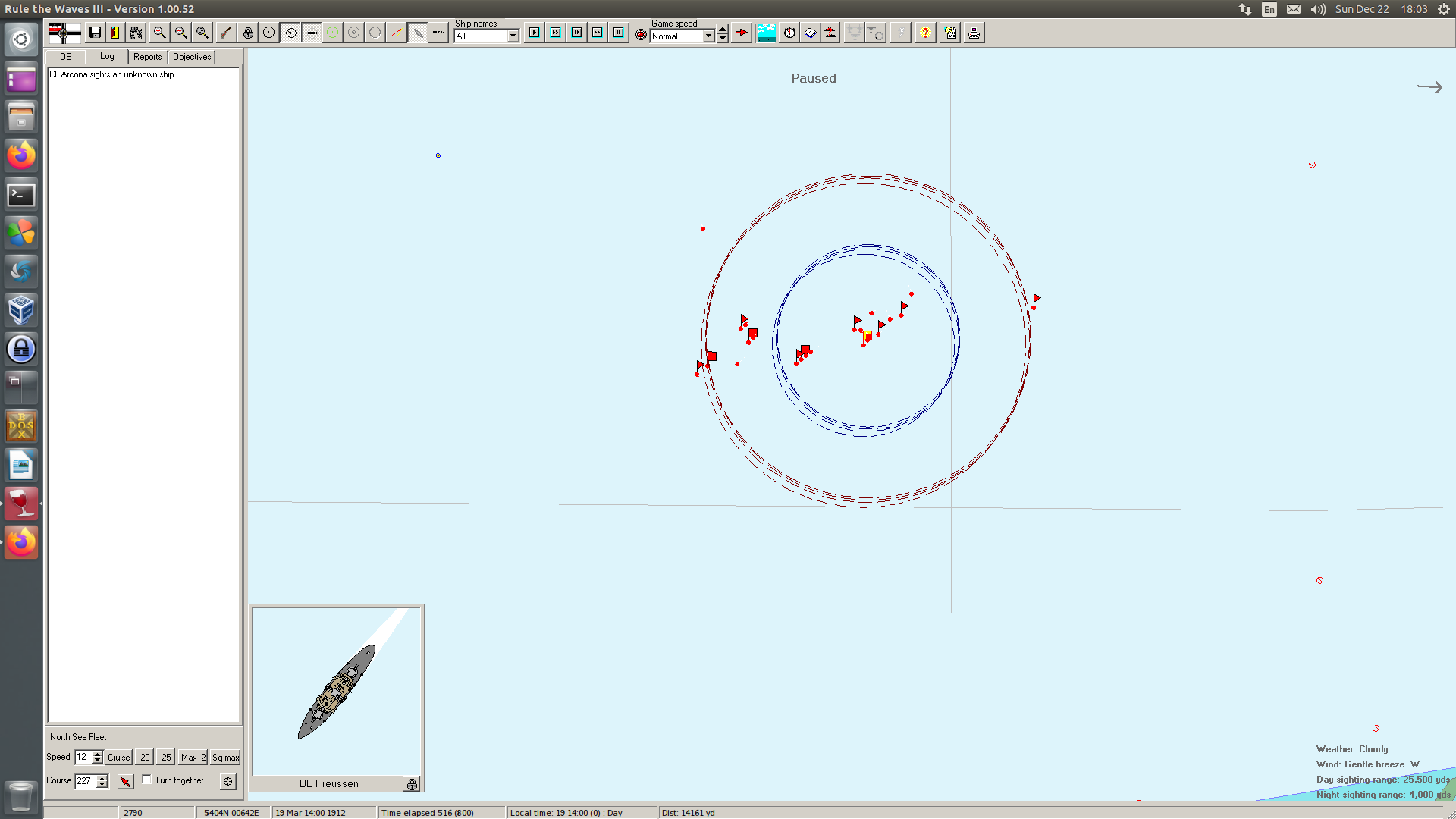This screenshot has height=819, width=1456.
Task: Click the Max -2 speed button
Action: pos(193,757)
